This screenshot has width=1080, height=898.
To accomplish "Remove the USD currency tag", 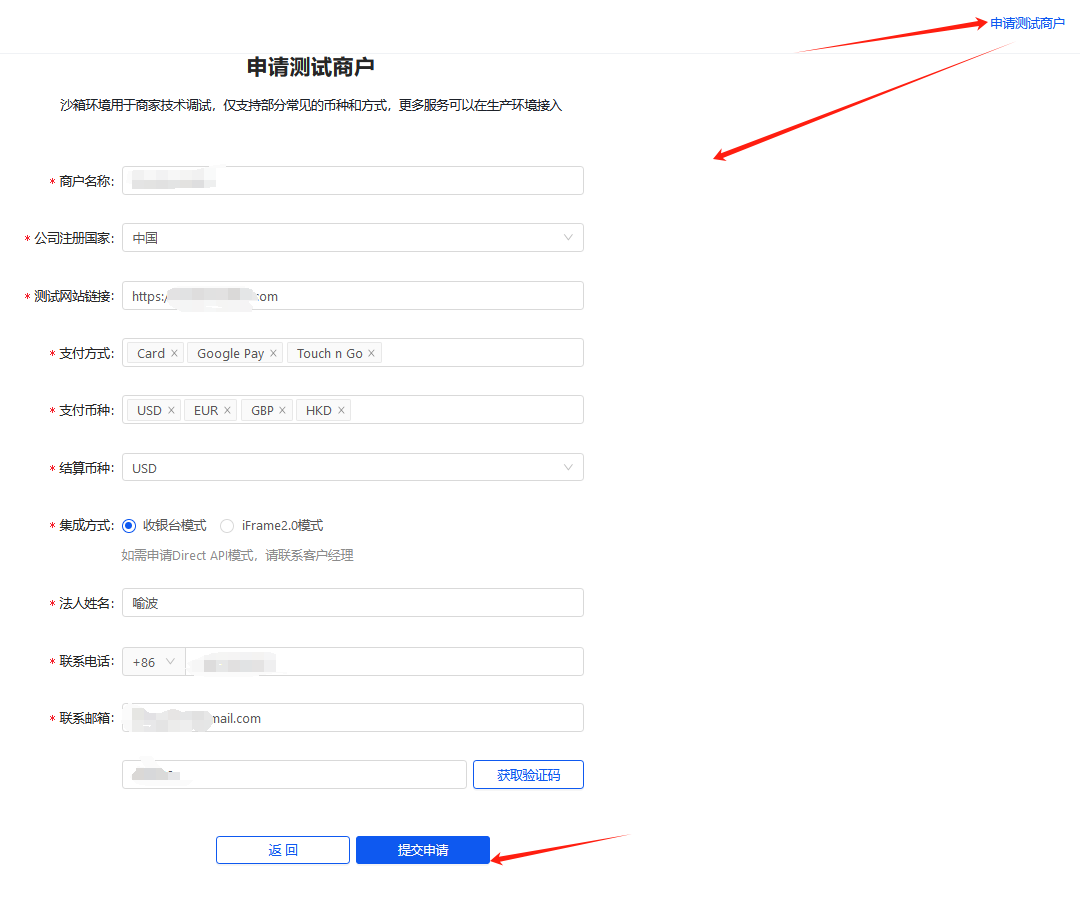I will tap(171, 411).
